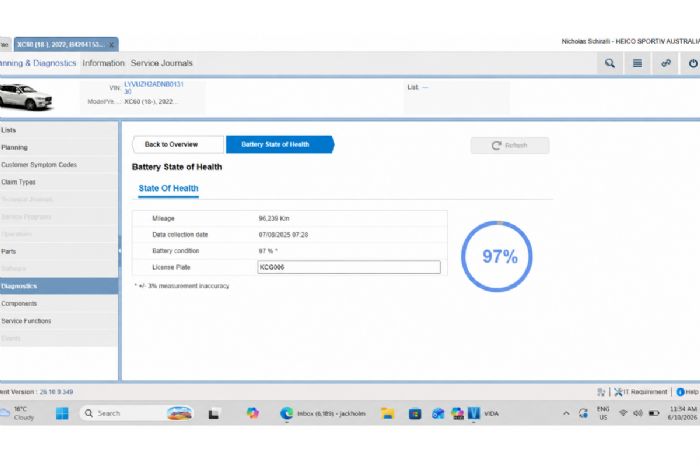This screenshot has width=700, height=466.
Task: Click the taskbar Search box
Action: 138,414
